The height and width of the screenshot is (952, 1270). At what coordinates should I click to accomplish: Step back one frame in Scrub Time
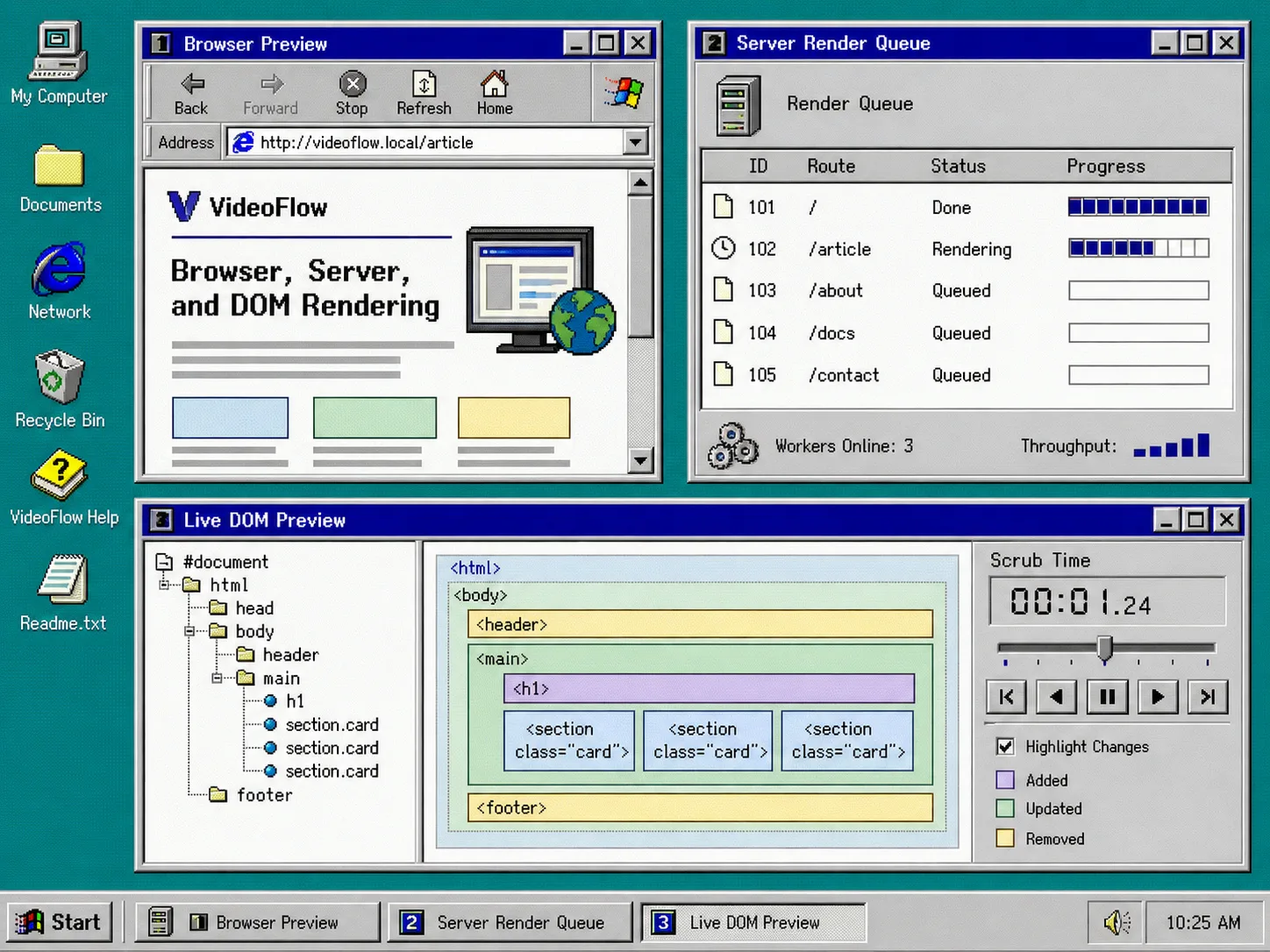click(1057, 697)
